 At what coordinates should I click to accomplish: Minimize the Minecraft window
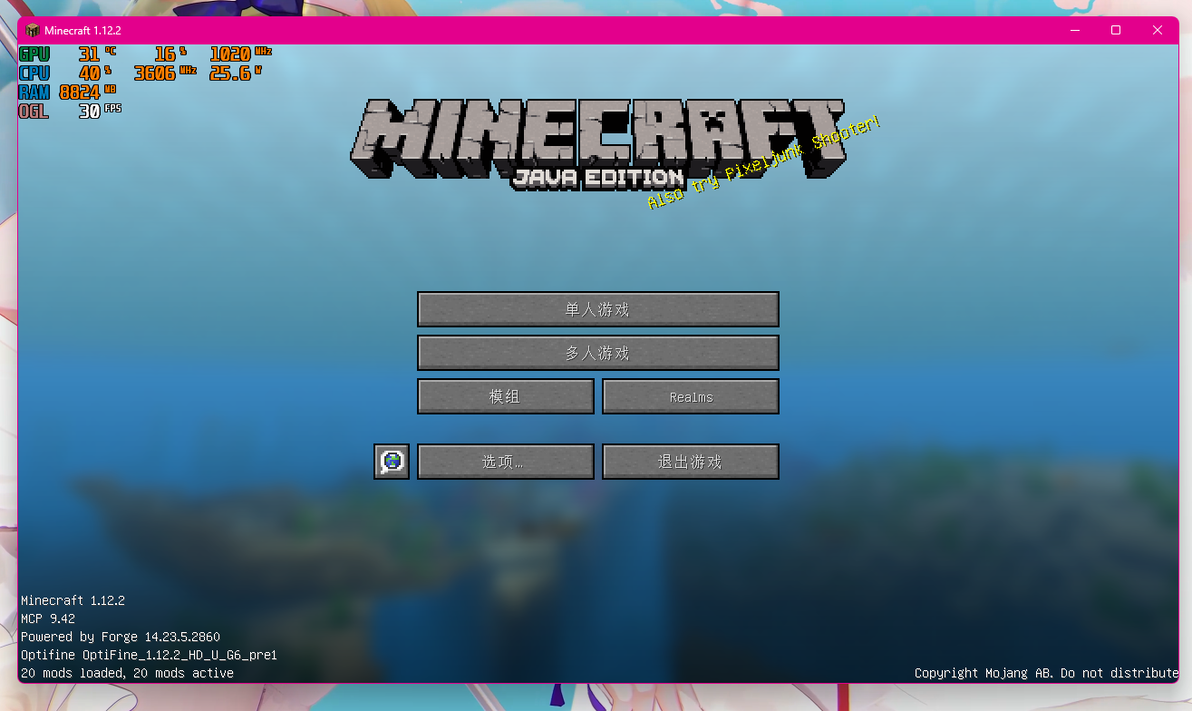coord(1075,30)
